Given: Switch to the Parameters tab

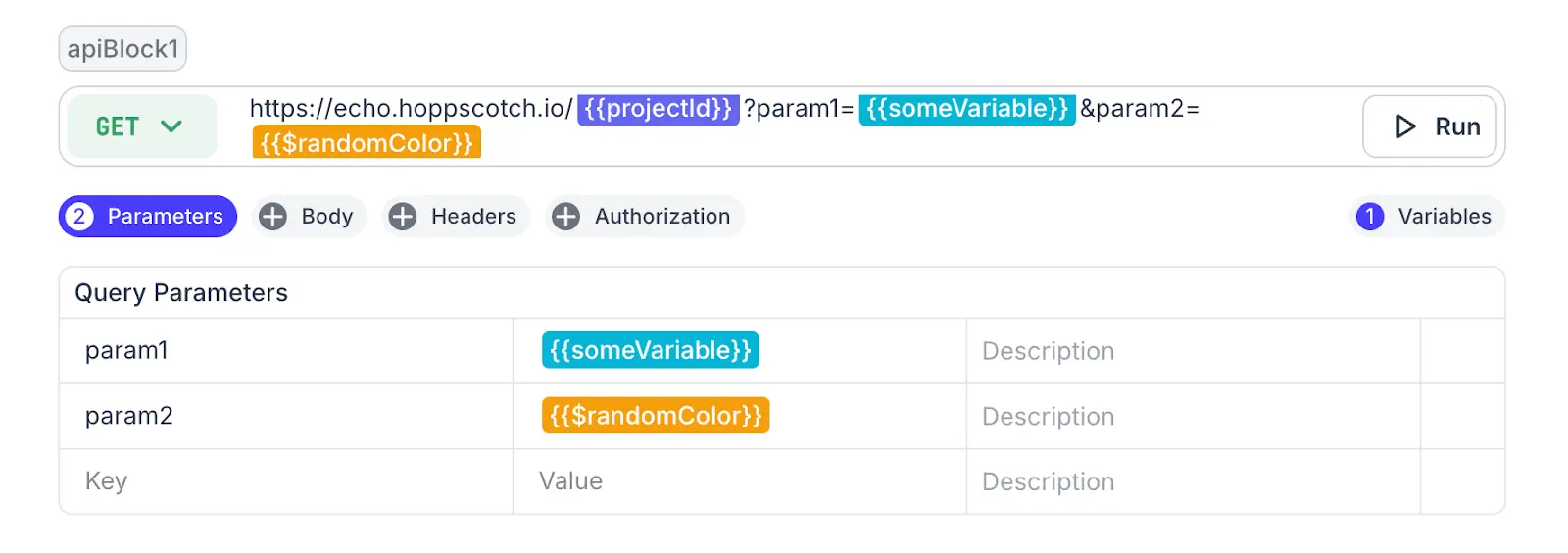Looking at the screenshot, I should click(165, 217).
